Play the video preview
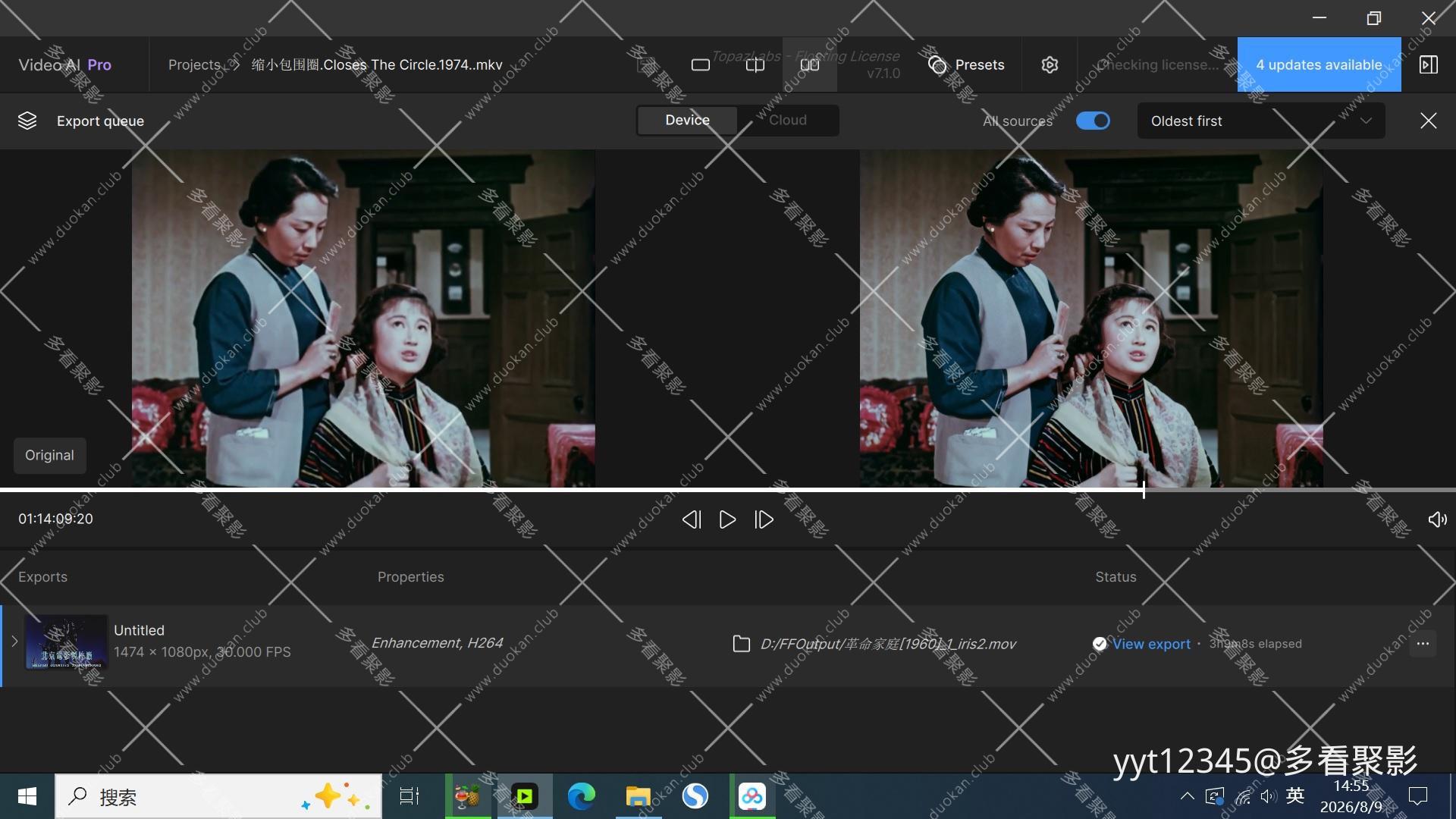This screenshot has height=819, width=1456. coord(727,519)
